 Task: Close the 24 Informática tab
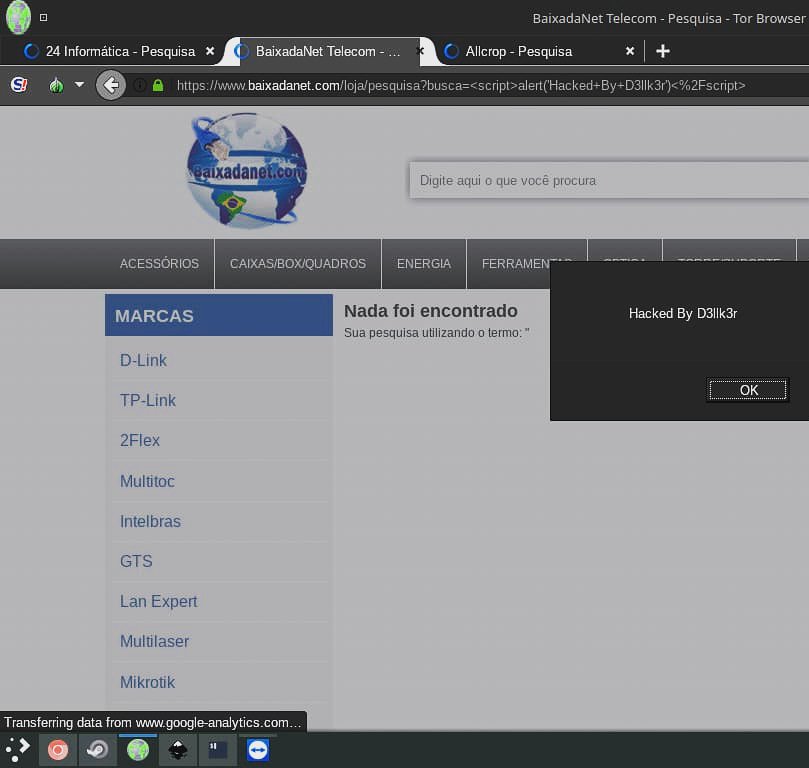(x=210, y=51)
